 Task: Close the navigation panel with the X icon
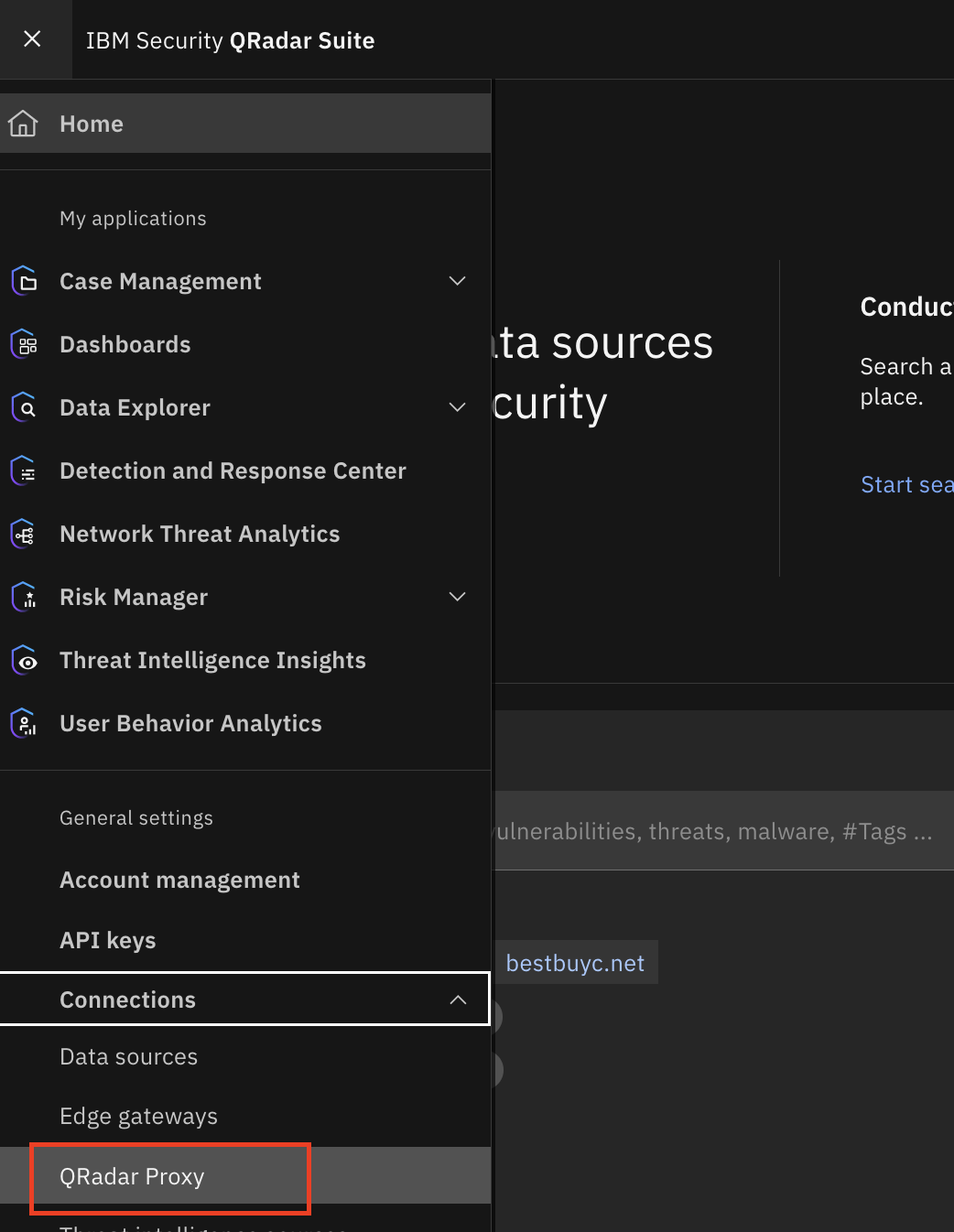click(33, 38)
